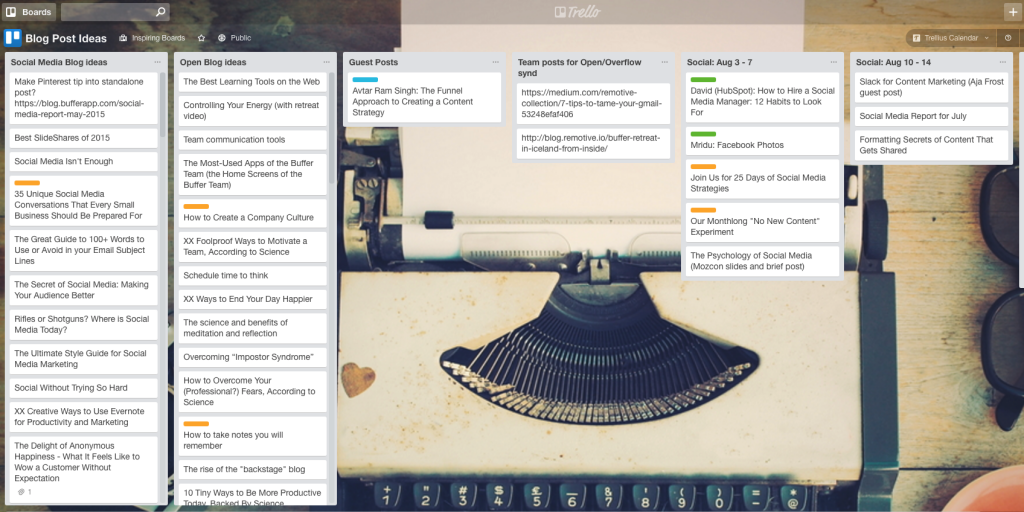The image size is (1024, 512).
Task: Click the Social: Aug 3 - 7 list title
Action: point(720,62)
